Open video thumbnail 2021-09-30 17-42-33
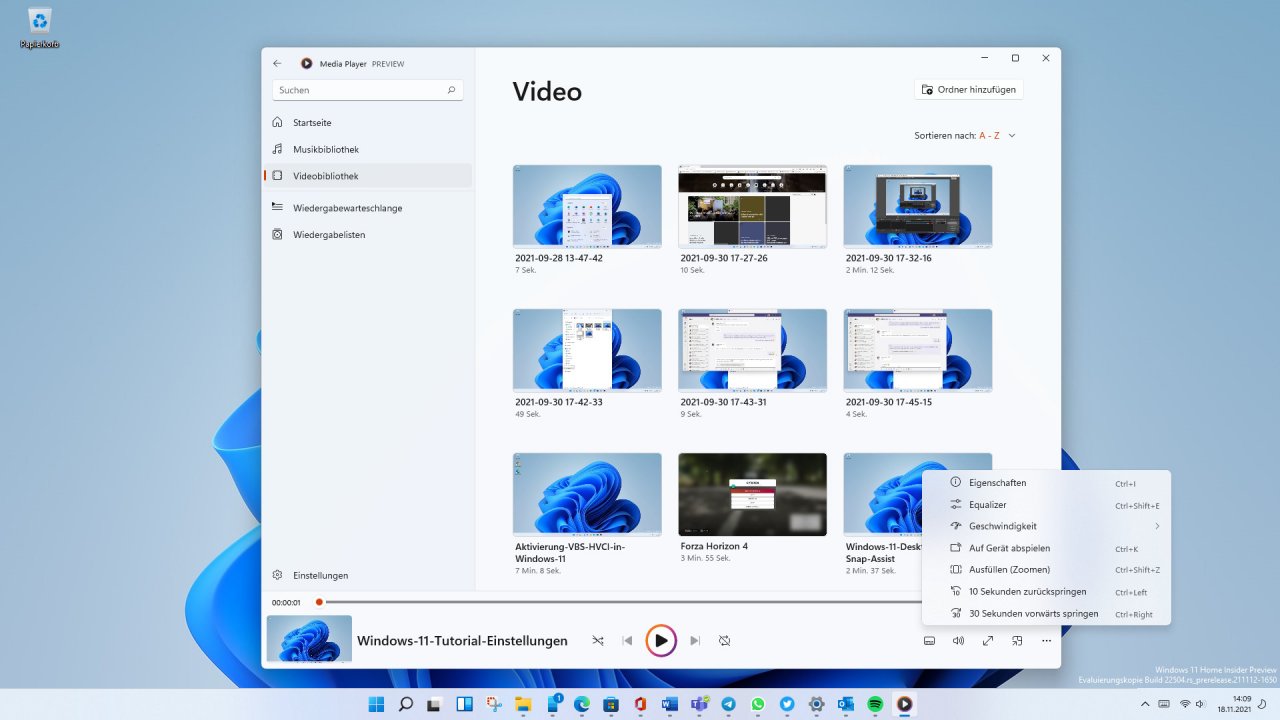 (x=587, y=350)
